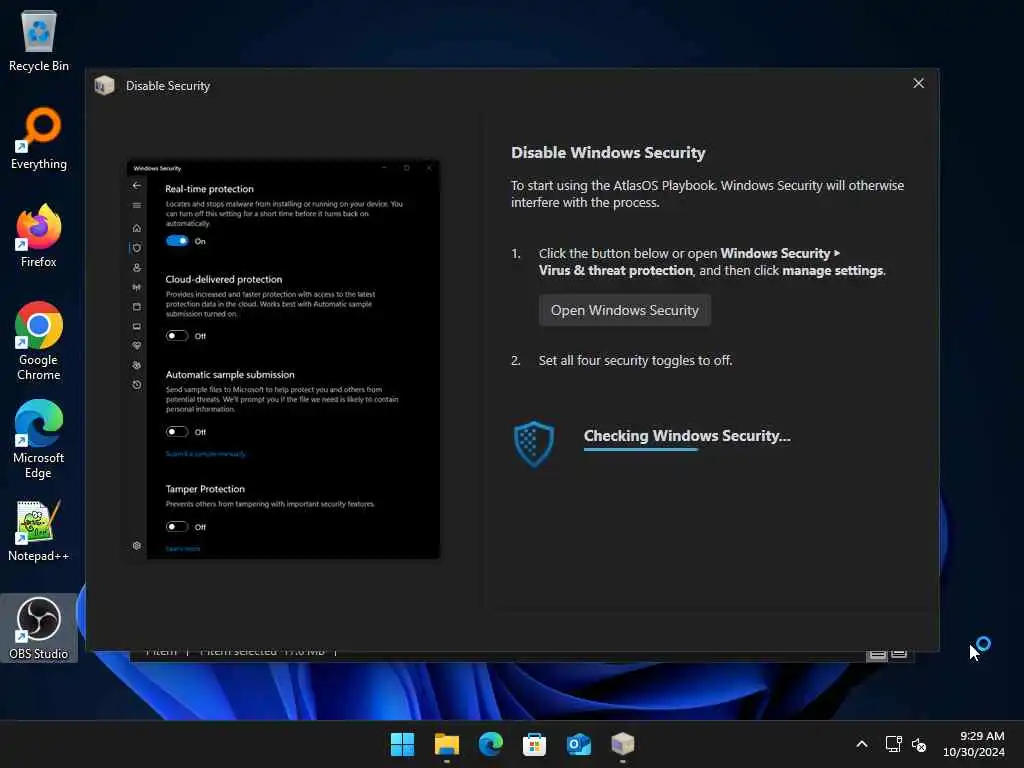The height and width of the screenshot is (768, 1024).
Task: Open the Windows Start menu
Action: (x=402, y=744)
